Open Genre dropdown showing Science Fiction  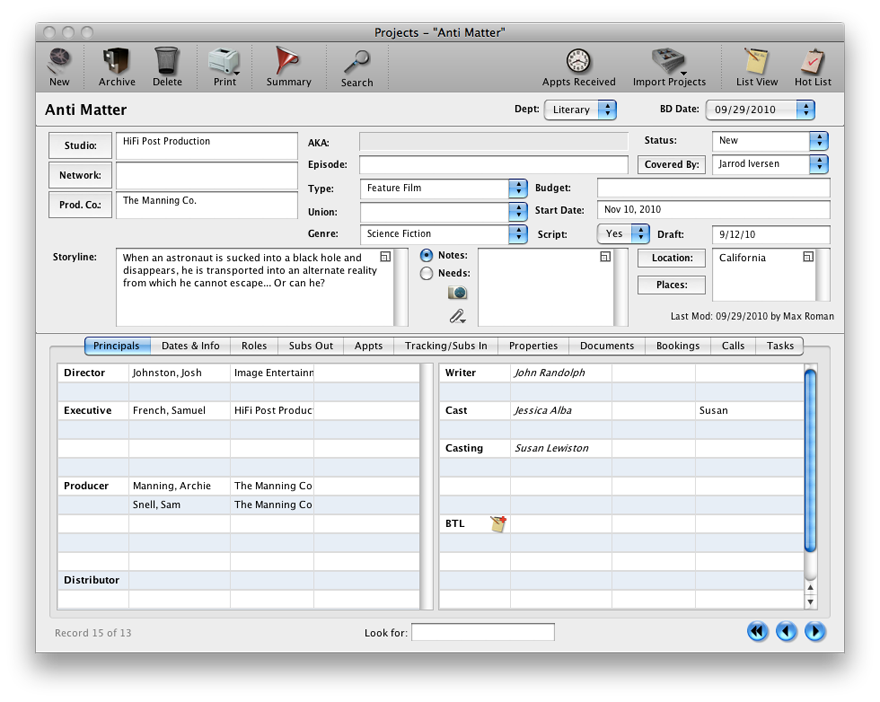(x=443, y=234)
